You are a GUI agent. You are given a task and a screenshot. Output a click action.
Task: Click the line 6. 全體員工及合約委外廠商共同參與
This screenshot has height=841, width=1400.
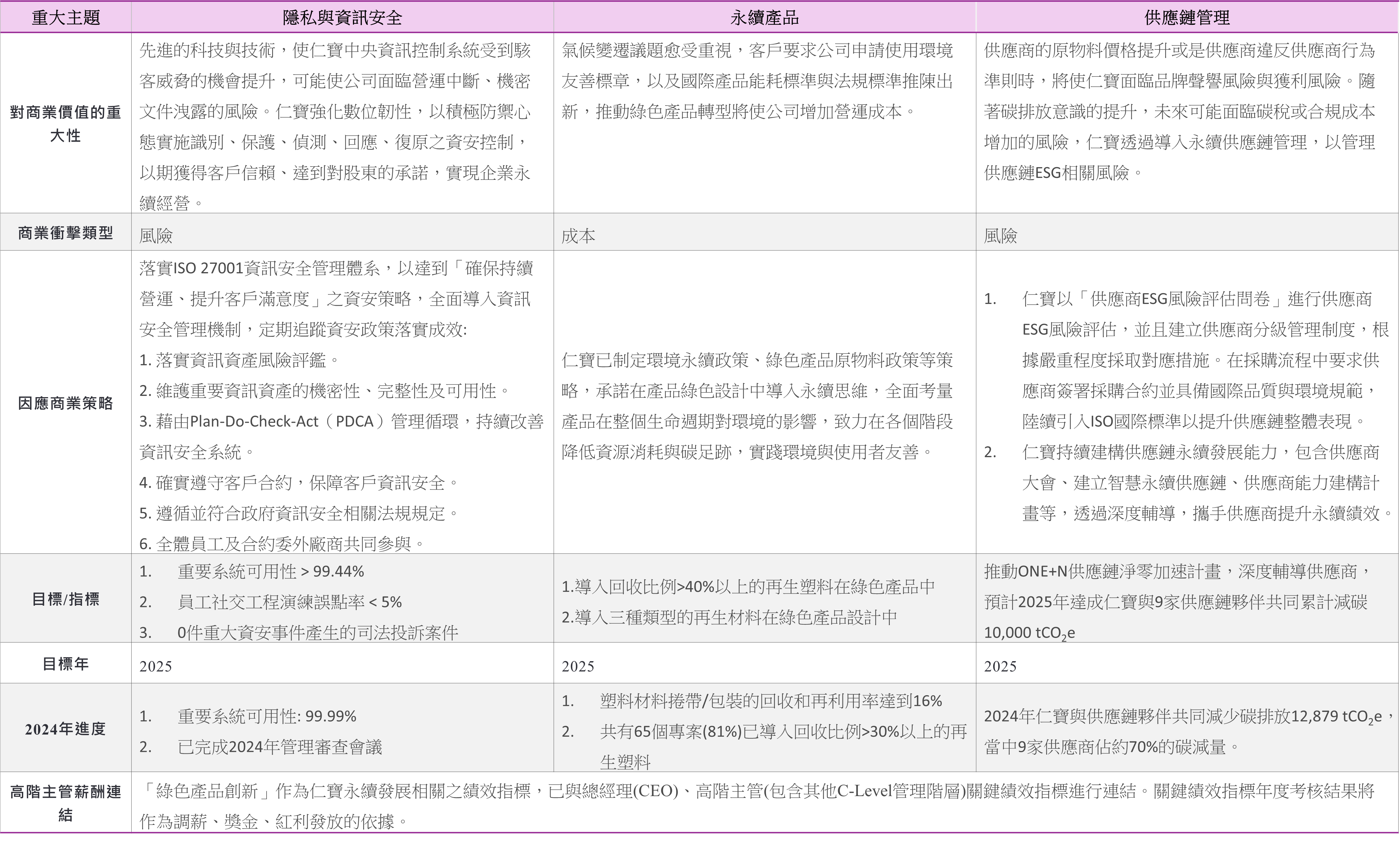point(282,544)
